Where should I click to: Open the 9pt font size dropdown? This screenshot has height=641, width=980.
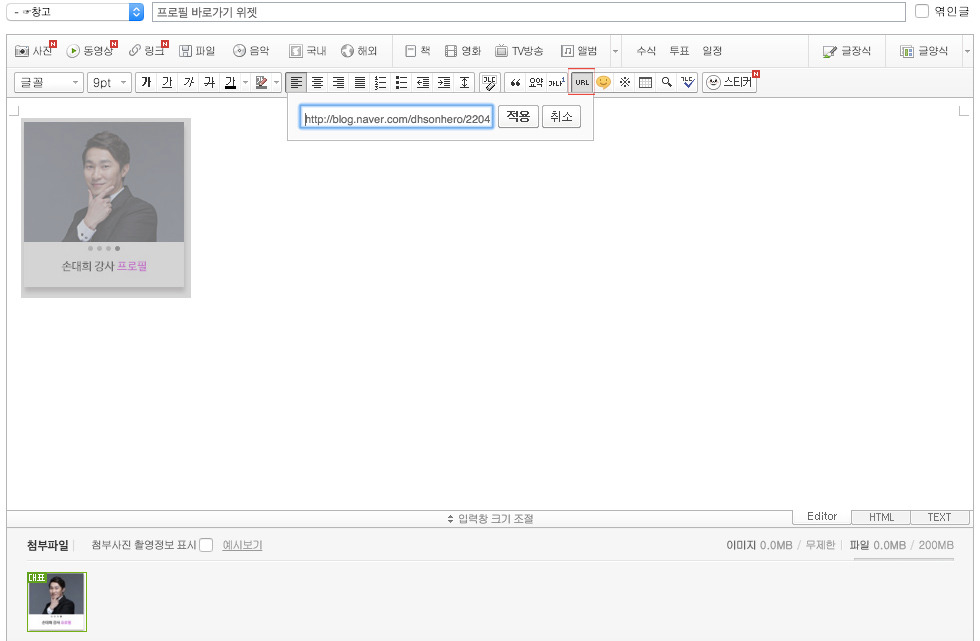point(109,82)
